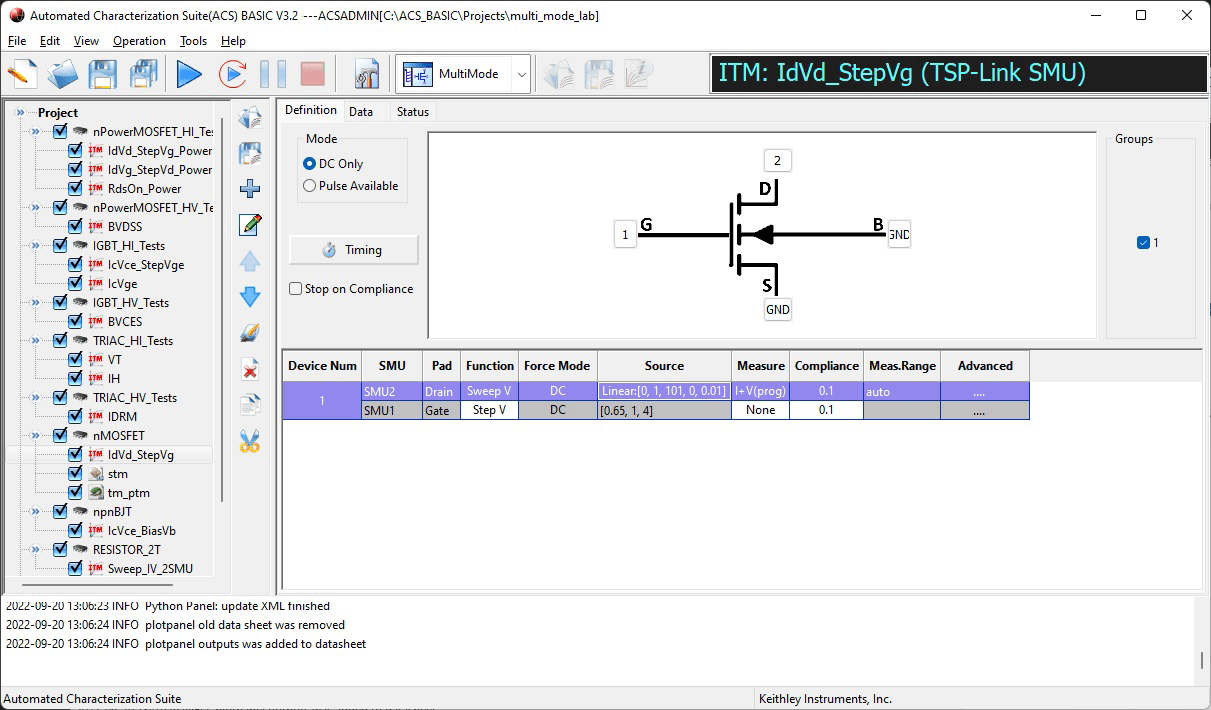Move the item up with the up arrow icon
Viewport: 1211px width, 710px height.
250,261
